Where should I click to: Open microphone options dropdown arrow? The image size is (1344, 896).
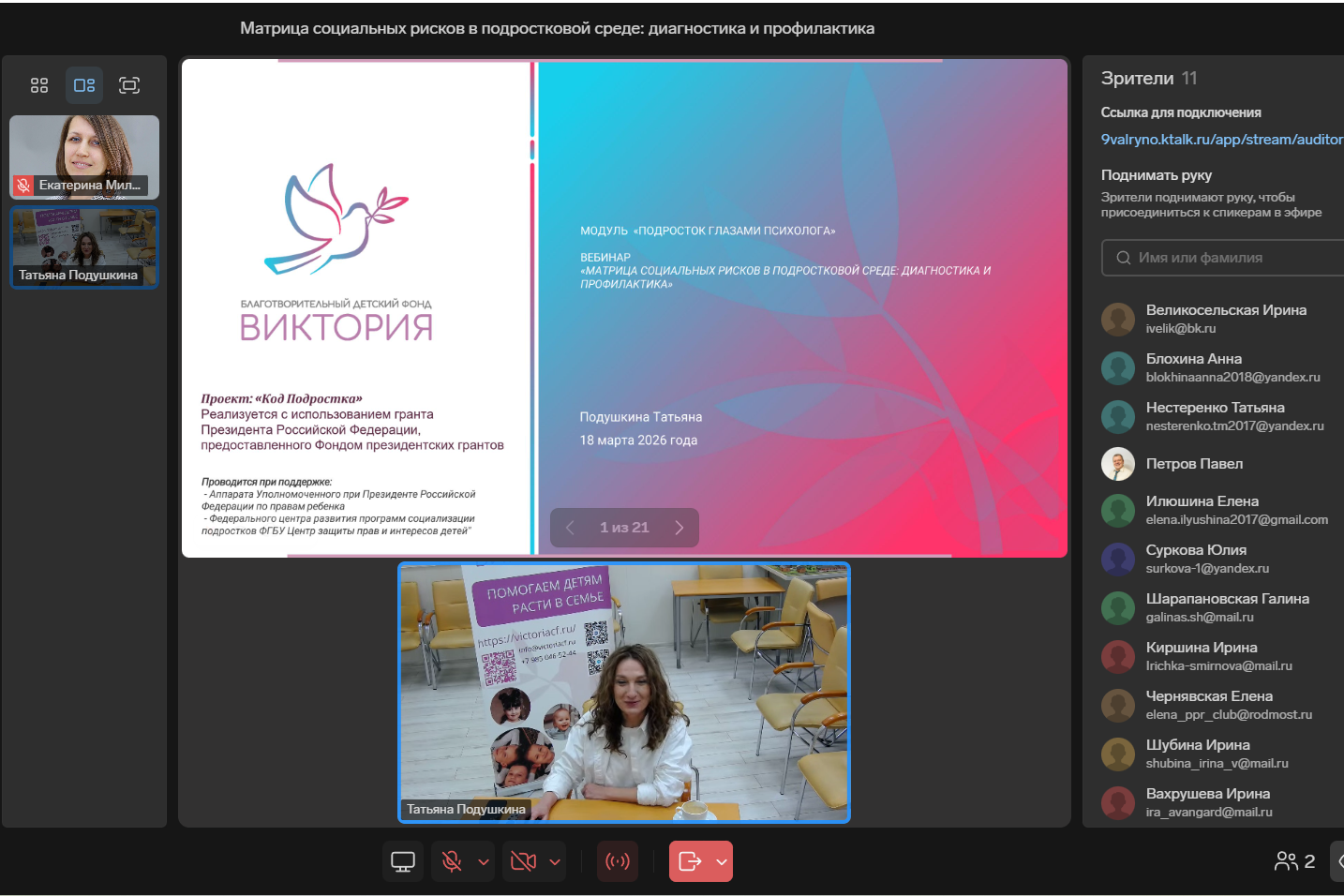click(x=484, y=861)
